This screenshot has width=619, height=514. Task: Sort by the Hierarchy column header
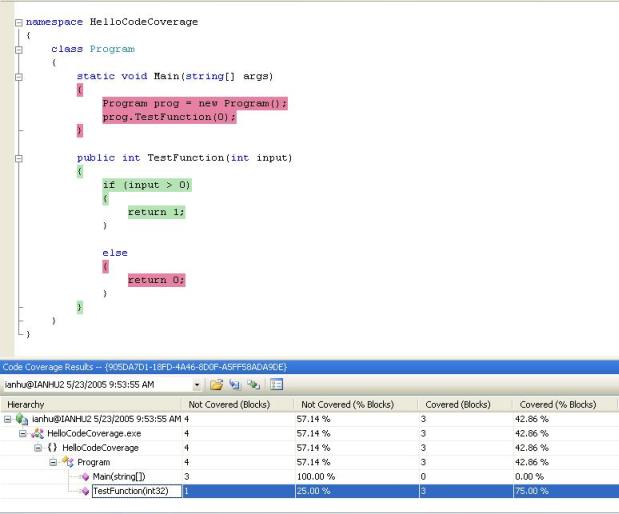(x=91, y=405)
